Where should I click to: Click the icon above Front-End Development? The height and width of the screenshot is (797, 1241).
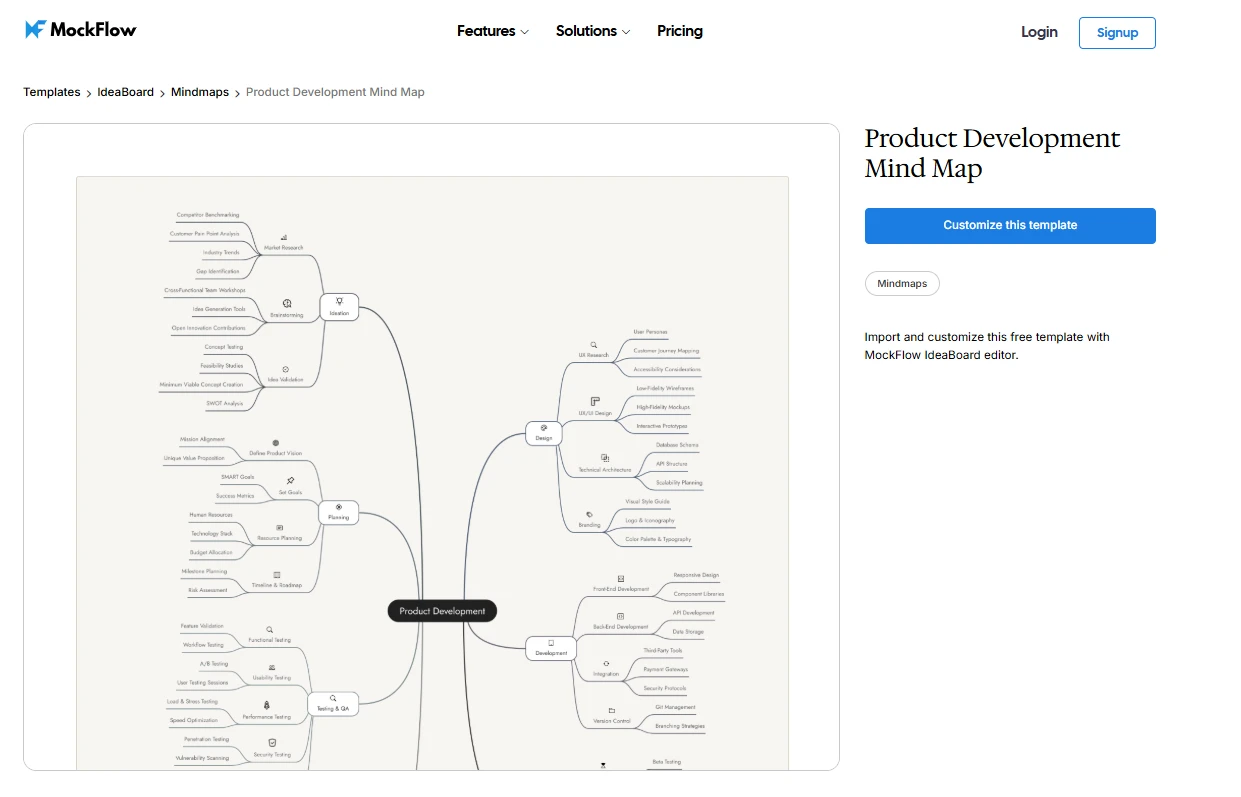(621, 578)
